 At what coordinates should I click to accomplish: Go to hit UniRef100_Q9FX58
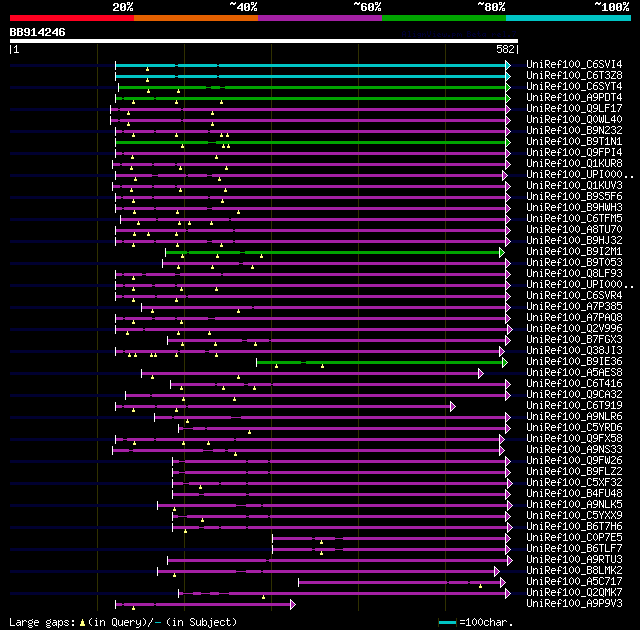tap(574, 439)
